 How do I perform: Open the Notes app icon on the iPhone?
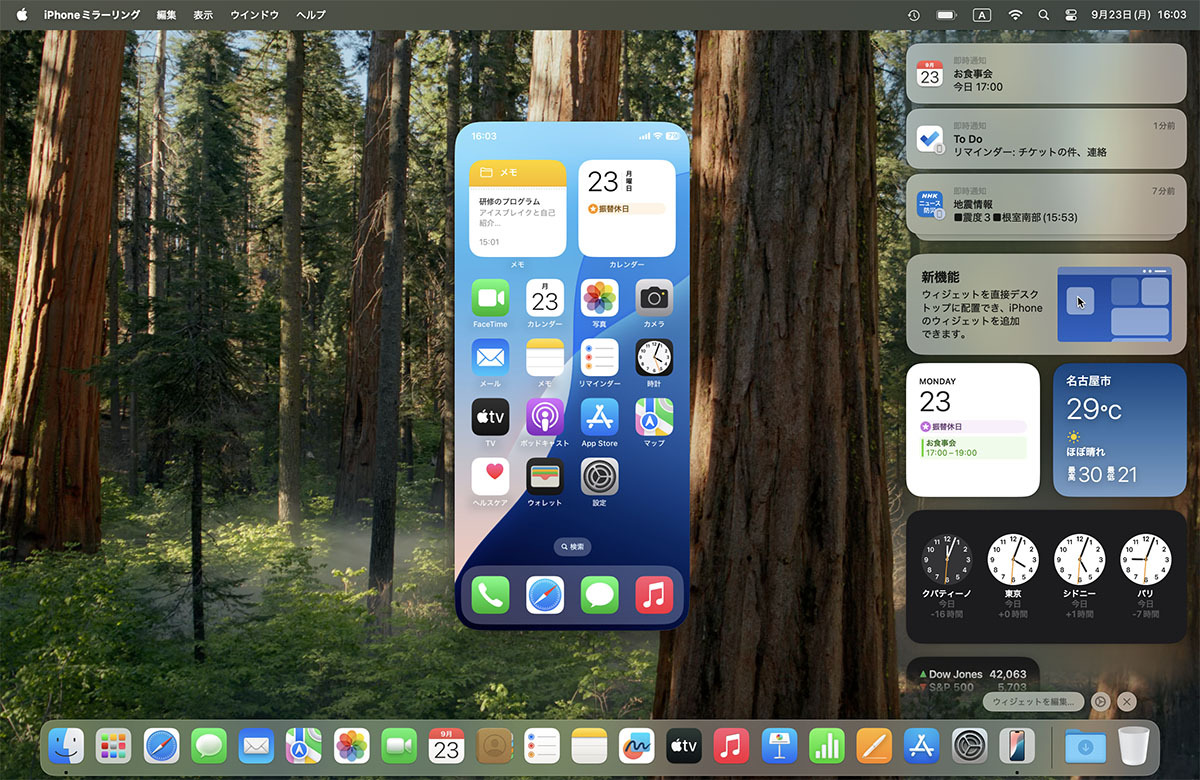[545, 357]
